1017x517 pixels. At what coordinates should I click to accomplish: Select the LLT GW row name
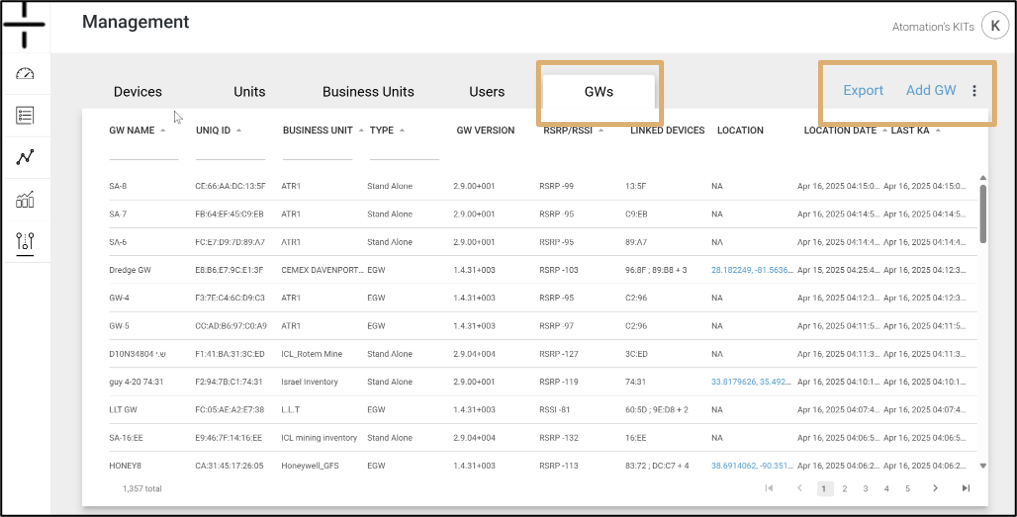[x=123, y=410]
